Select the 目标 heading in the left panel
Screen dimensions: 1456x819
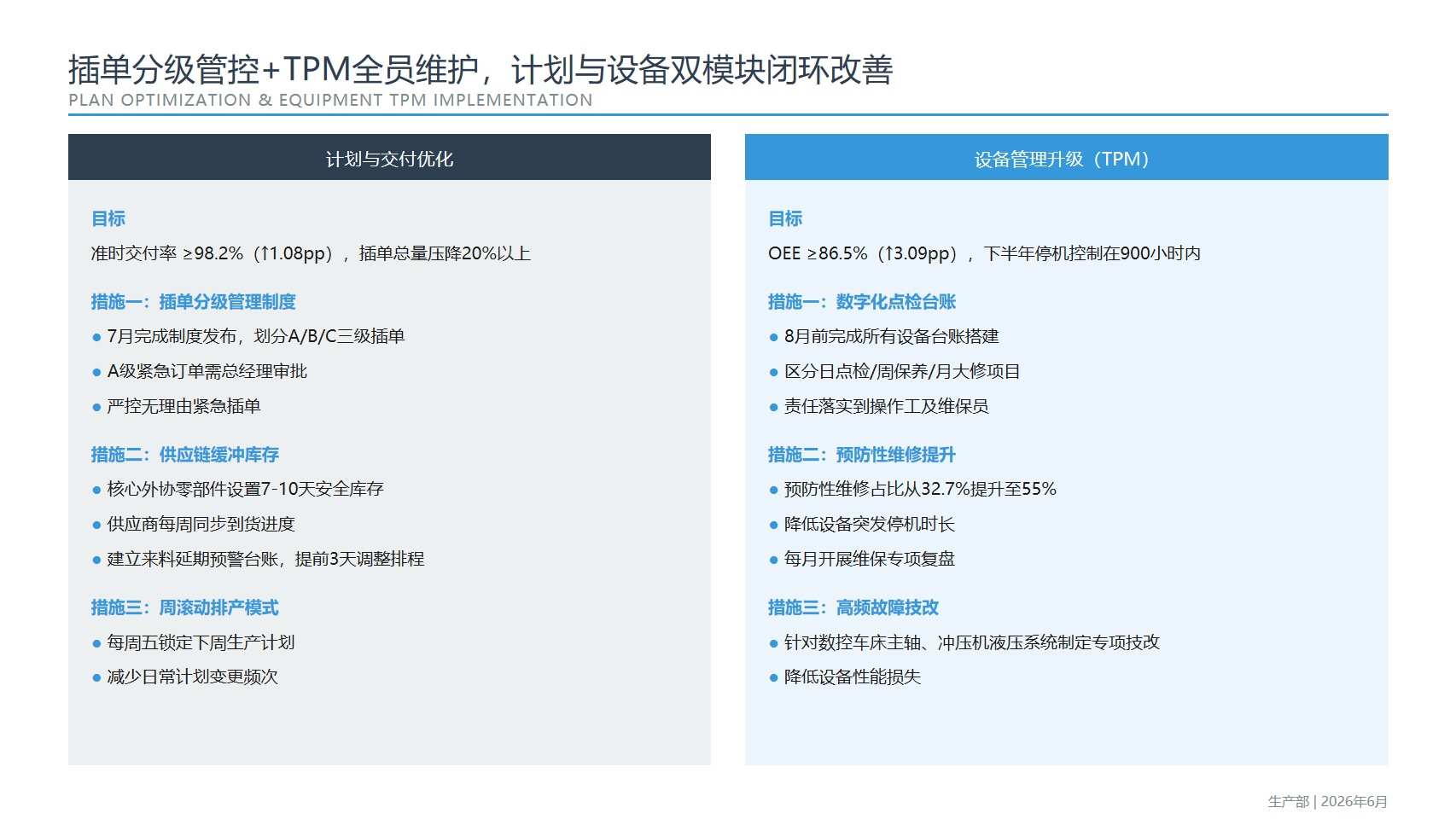pos(108,218)
